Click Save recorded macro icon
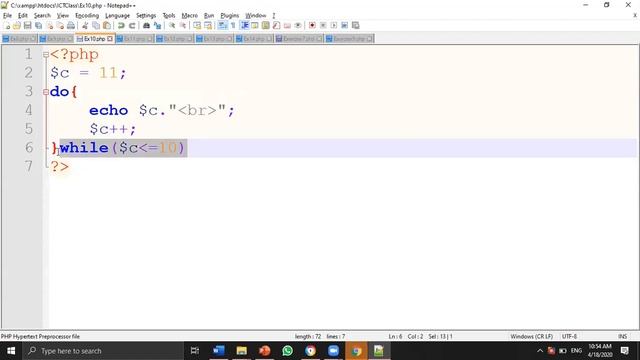The width and height of the screenshot is (640, 360). [x=356, y=25]
